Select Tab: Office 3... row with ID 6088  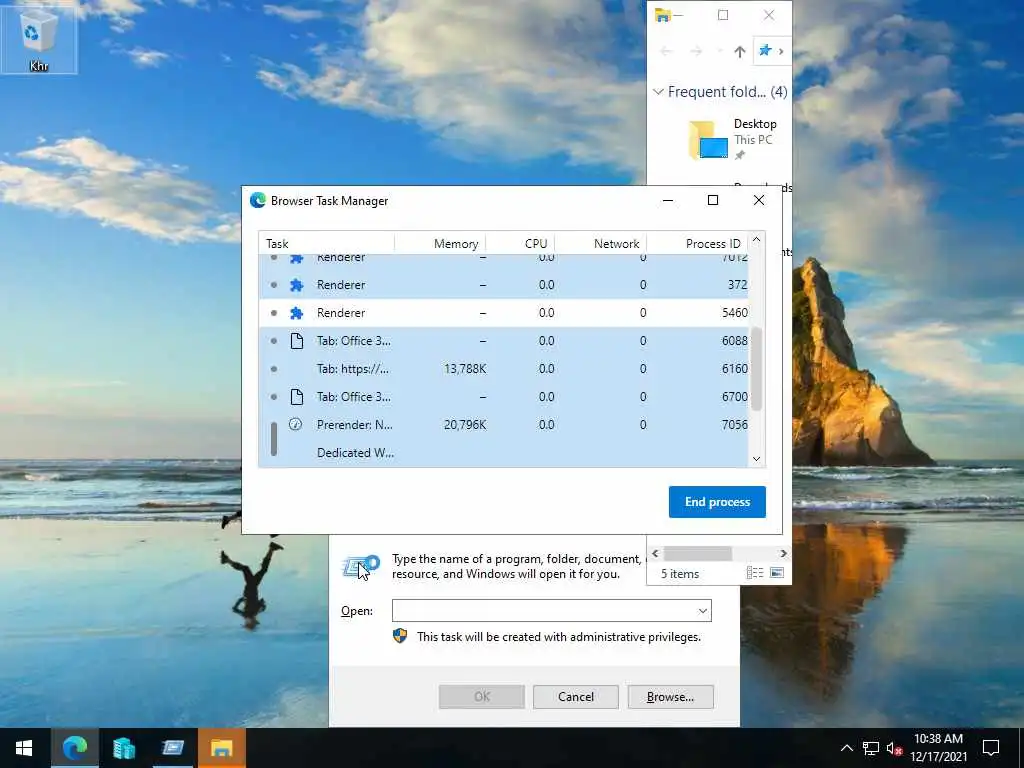pyautogui.click(x=504, y=341)
